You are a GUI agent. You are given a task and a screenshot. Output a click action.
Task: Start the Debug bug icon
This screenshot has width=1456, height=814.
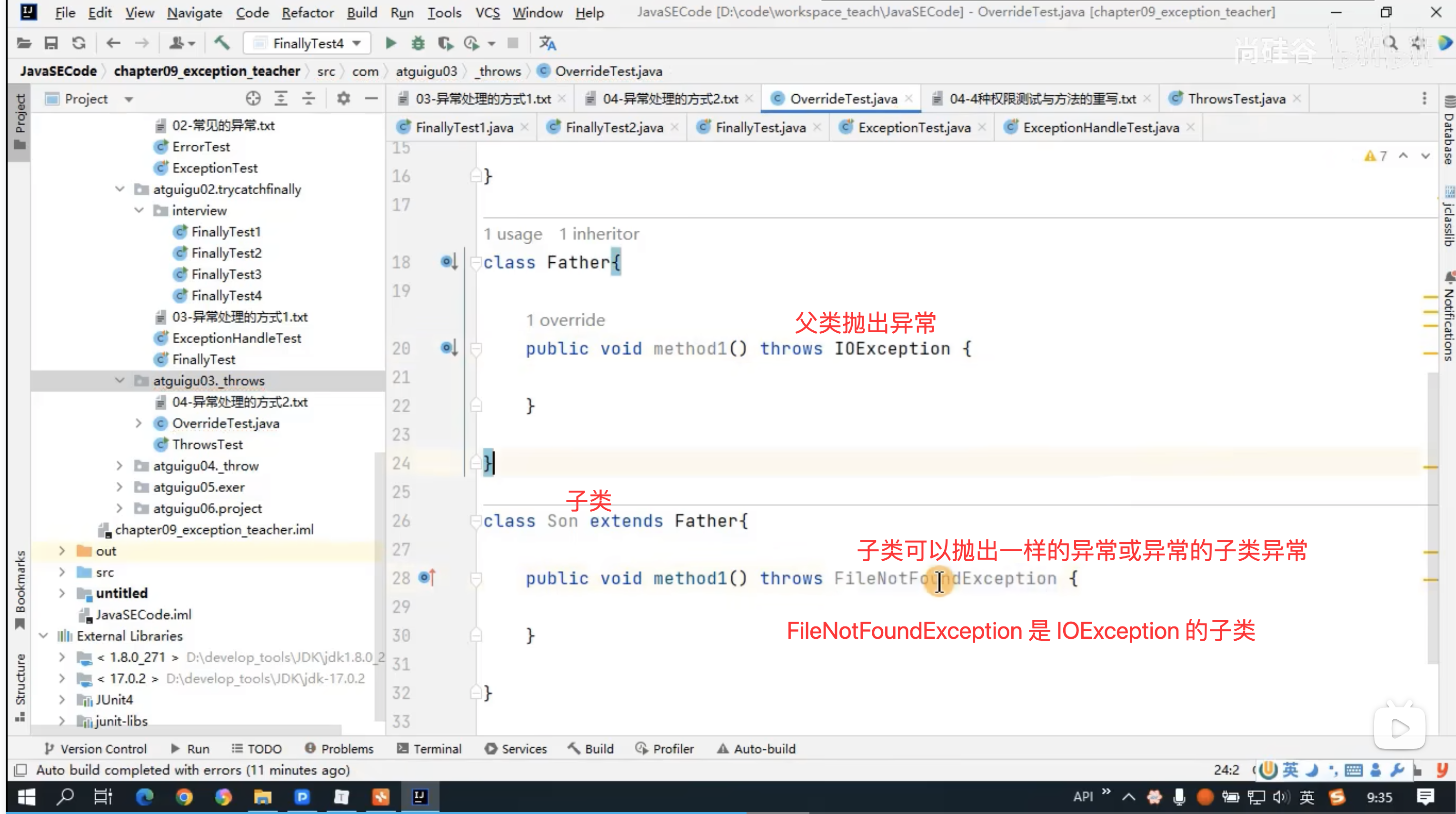418,43
